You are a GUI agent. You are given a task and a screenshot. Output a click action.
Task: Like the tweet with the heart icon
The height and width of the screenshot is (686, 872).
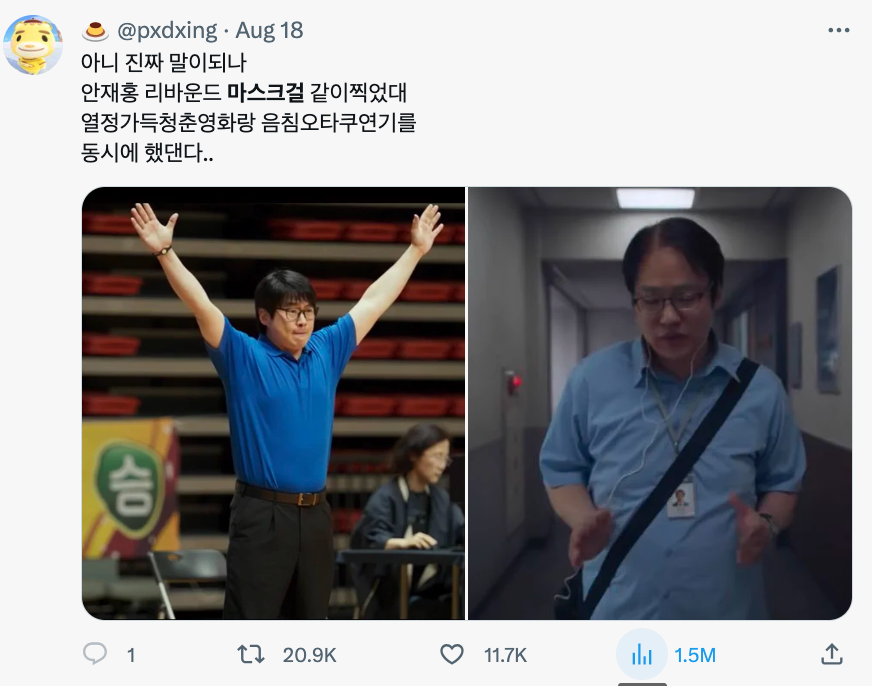tap(452, 654)
